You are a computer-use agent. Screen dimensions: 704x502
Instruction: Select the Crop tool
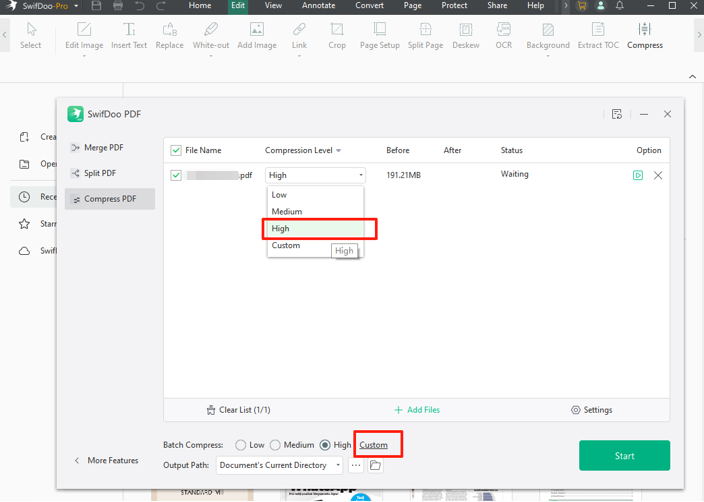pyautogui.click(x=337, y=35)
